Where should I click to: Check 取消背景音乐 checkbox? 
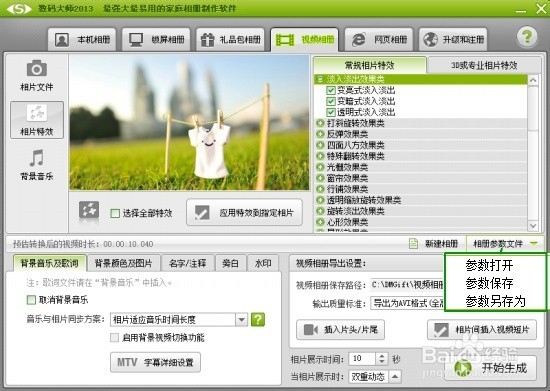coord(31,300)
